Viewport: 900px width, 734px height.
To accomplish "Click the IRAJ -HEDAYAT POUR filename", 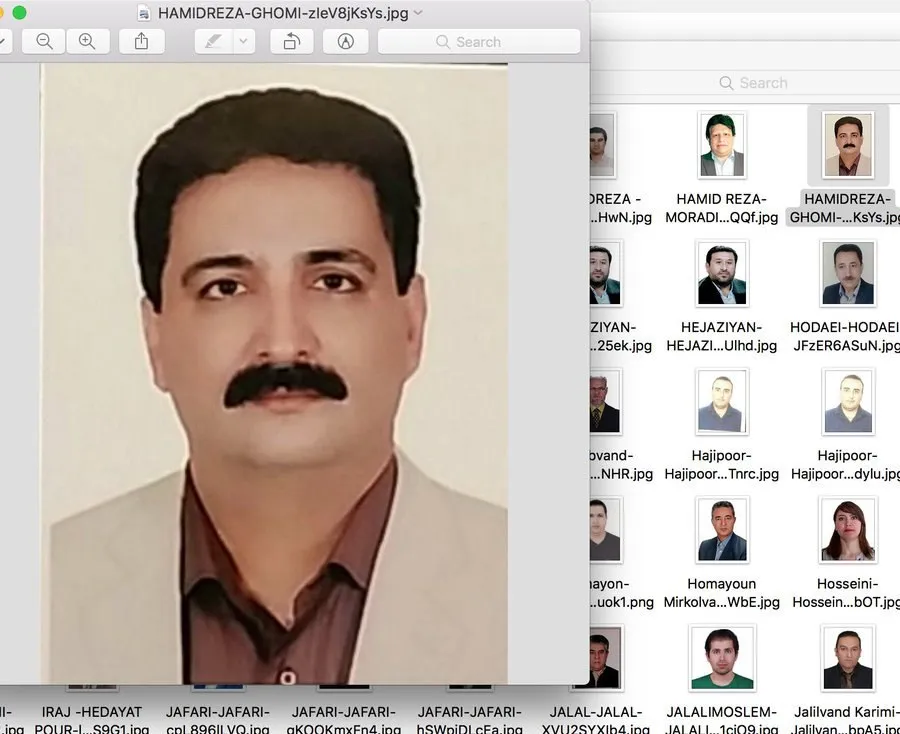I will pyautogui.click(x=92, y=720).
